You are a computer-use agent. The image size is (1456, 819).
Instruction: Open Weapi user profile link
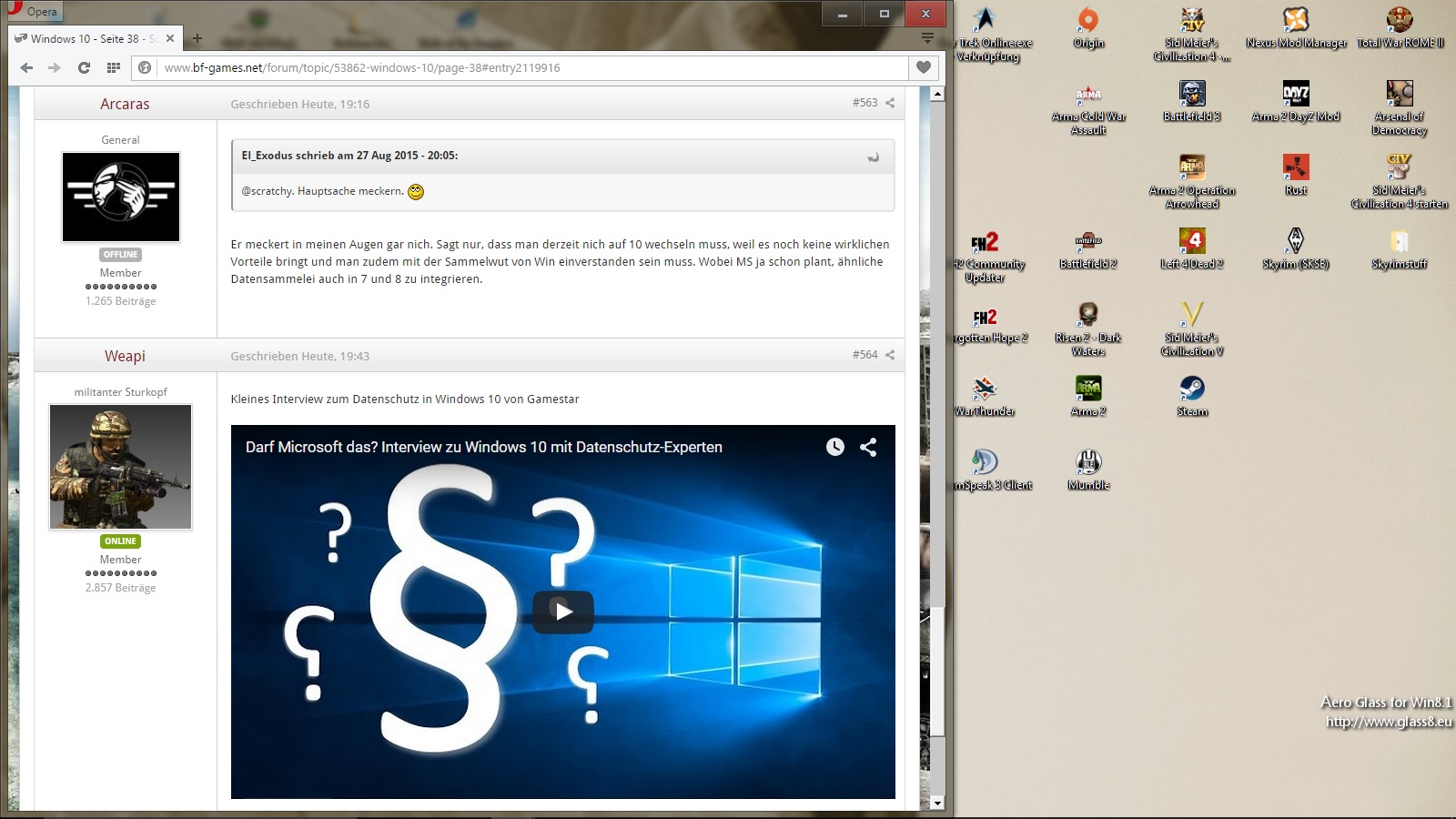[125, 356]
